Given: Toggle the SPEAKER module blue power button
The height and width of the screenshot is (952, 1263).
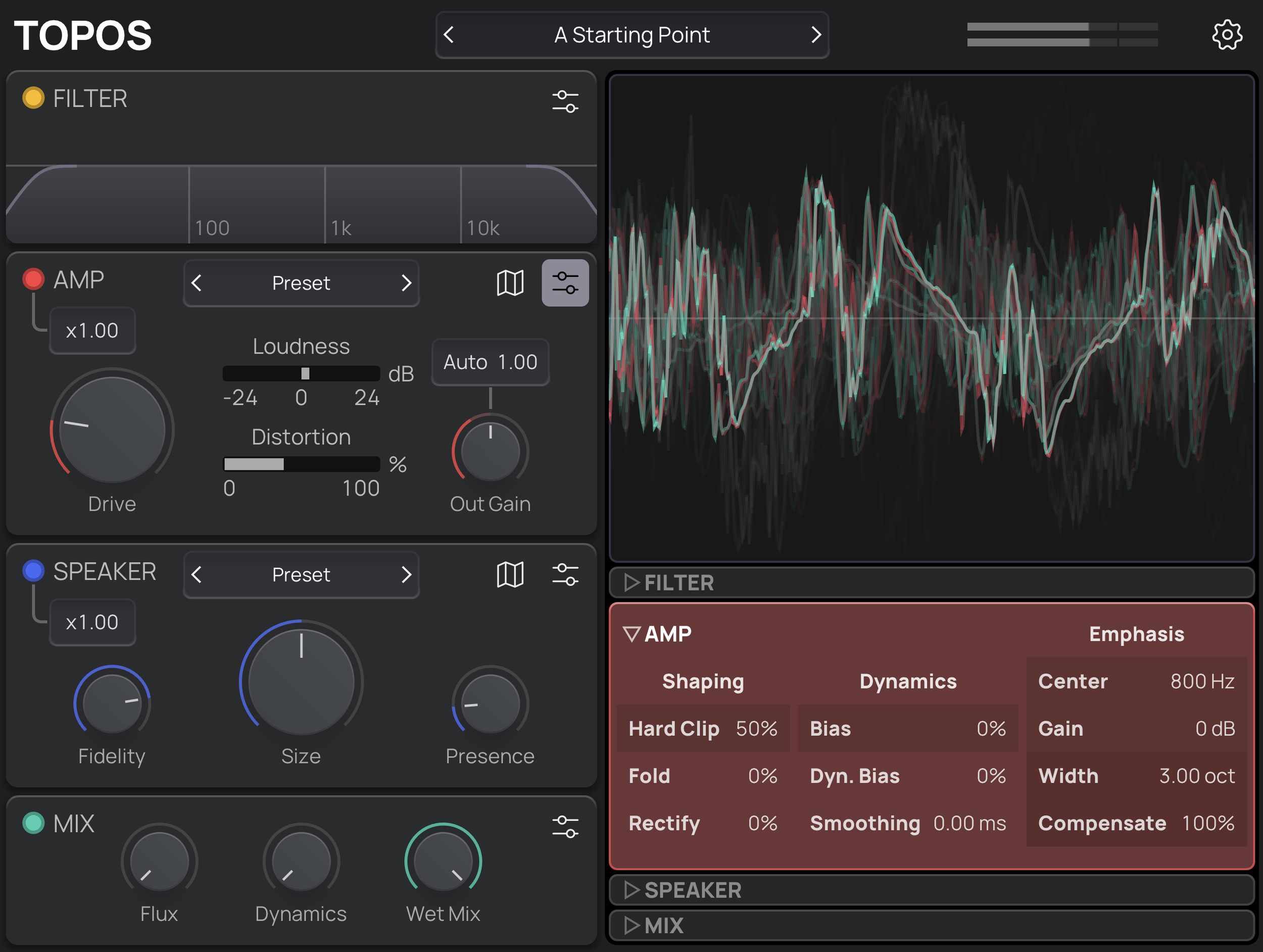Looking at the screenshot, I should pyautogui.click(x=33, y=570).
